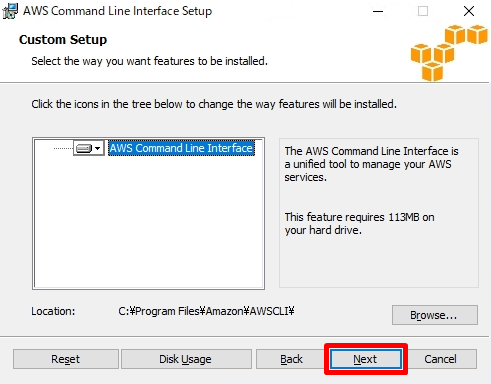Click the hard drive feature icon
This screenshot has height=384, width=491.
(x=84, y=148)
